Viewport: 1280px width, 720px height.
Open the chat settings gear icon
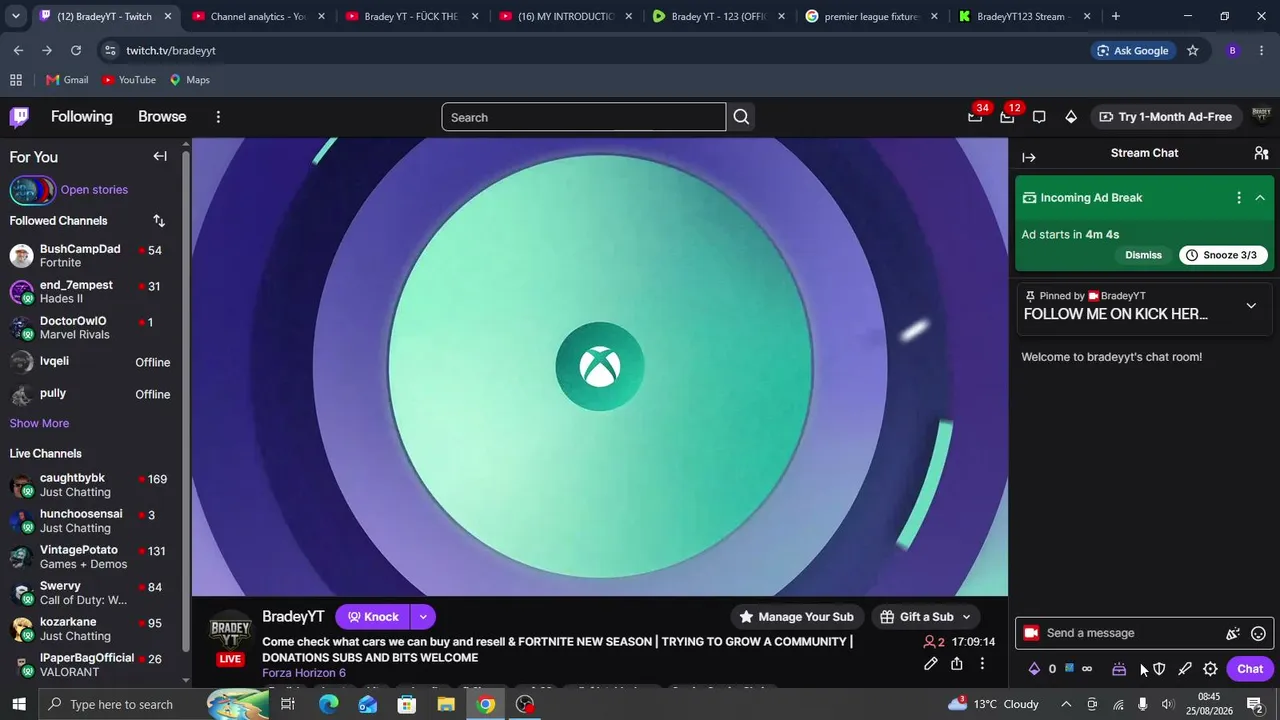[1210, 669]
